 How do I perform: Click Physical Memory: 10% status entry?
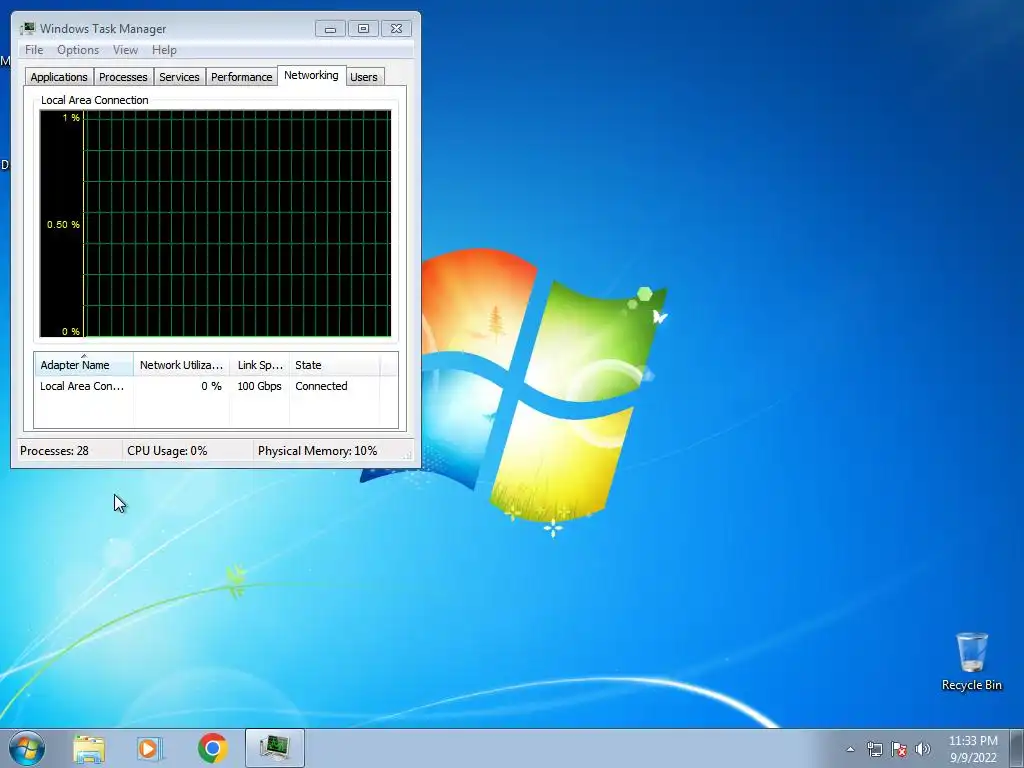317,451
